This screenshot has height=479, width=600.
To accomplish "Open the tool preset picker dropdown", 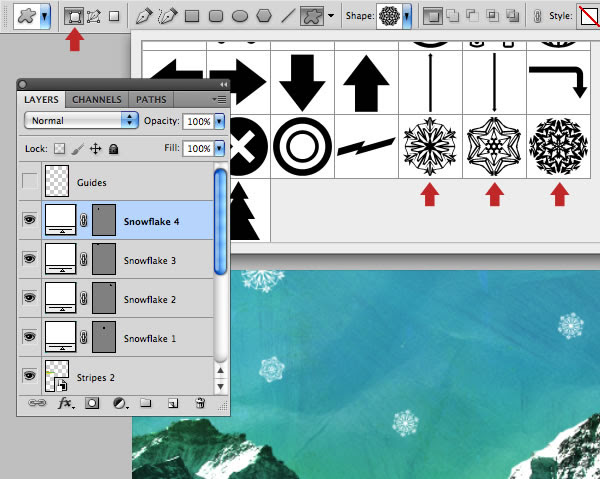I will pos(45,16).
